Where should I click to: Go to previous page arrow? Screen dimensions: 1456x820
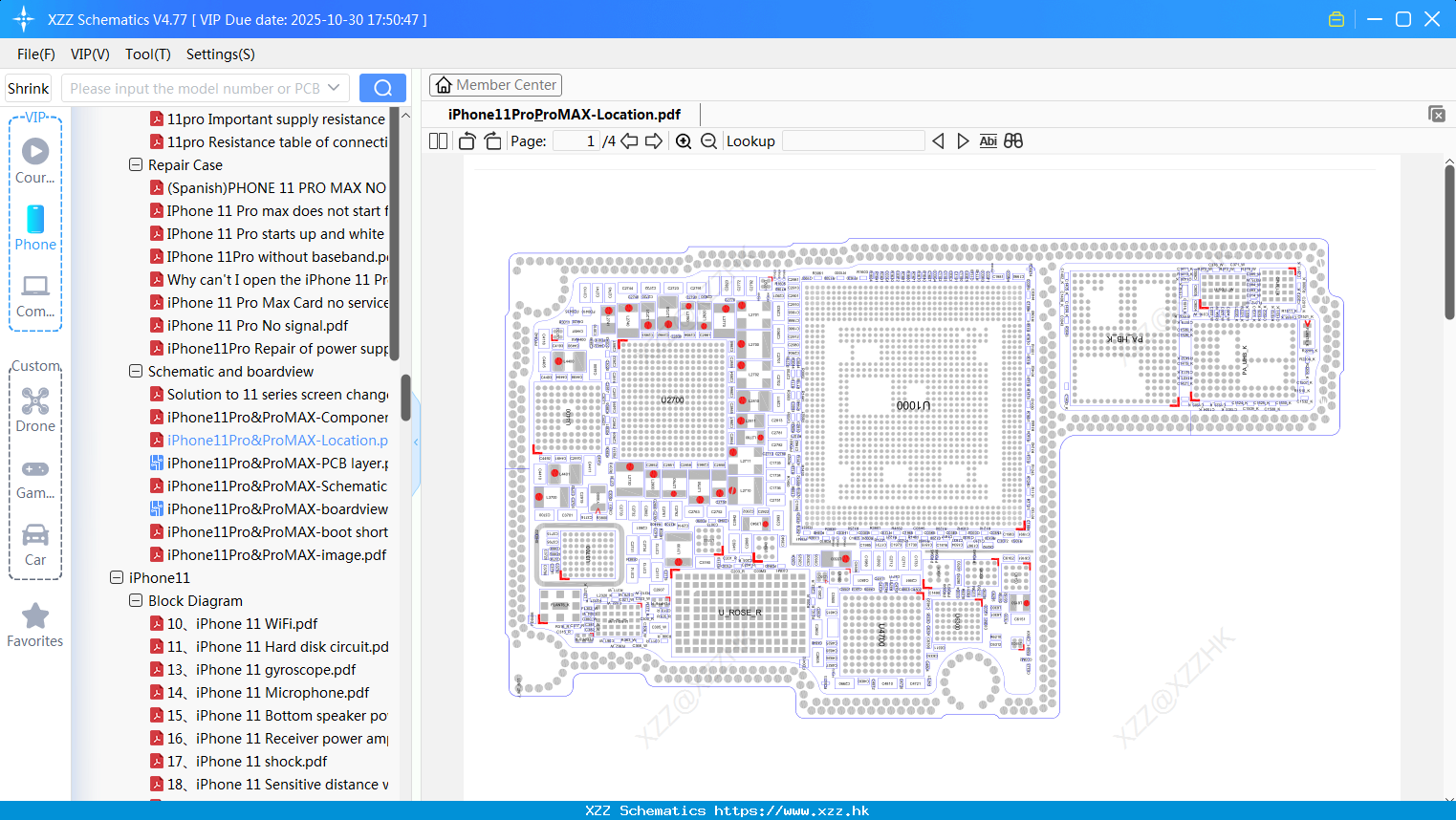[629, 140]
